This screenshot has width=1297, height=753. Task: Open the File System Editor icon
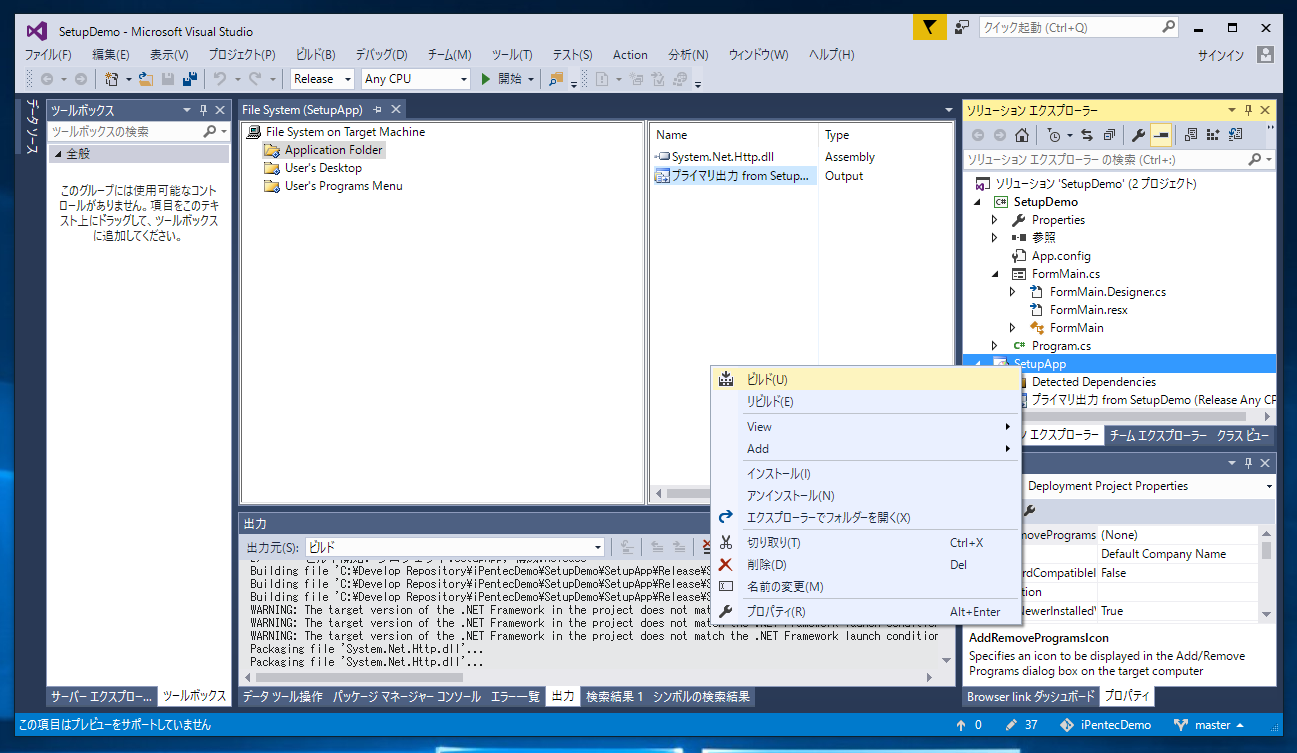1190,135
